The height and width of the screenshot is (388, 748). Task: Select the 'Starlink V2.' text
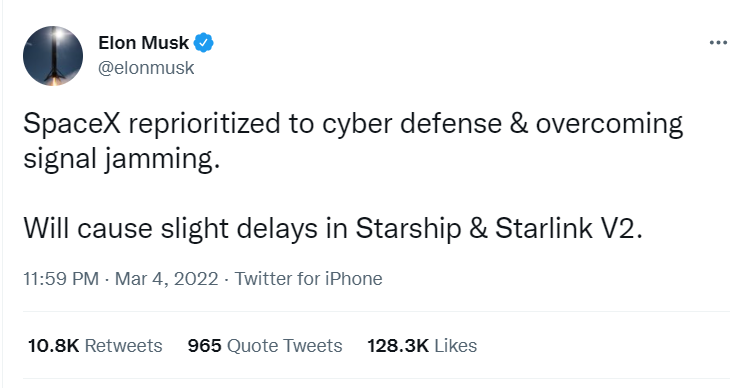[569, 228]
